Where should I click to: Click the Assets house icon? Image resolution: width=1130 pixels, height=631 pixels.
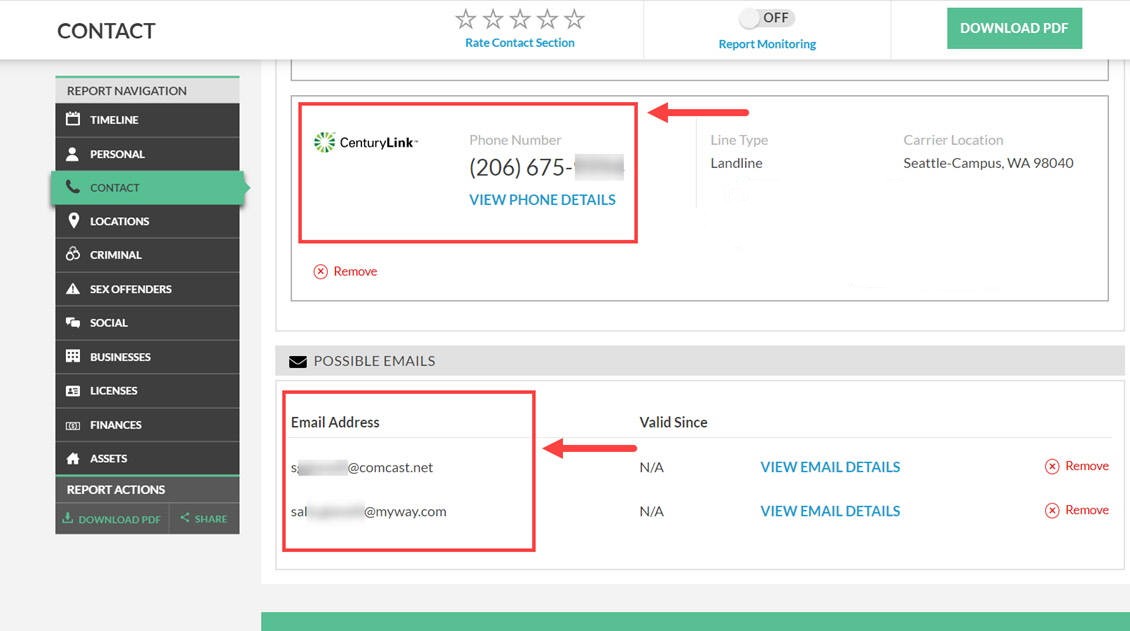73,458
